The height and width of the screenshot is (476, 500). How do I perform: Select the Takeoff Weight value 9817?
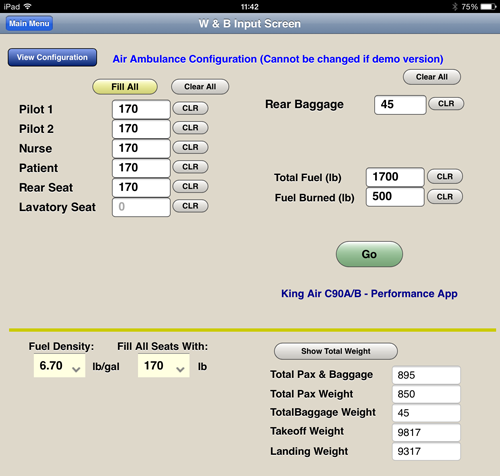(x=426, y=433)
